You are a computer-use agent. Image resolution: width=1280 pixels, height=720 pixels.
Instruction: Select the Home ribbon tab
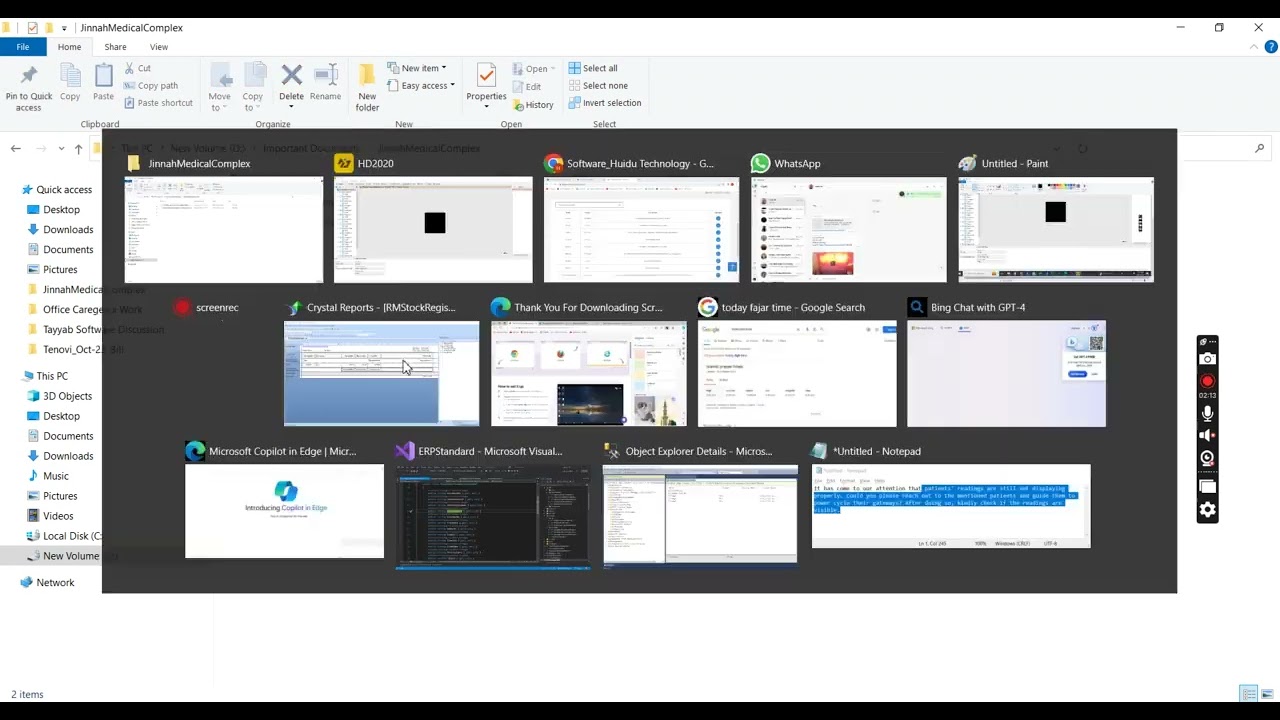coord(69,47)
